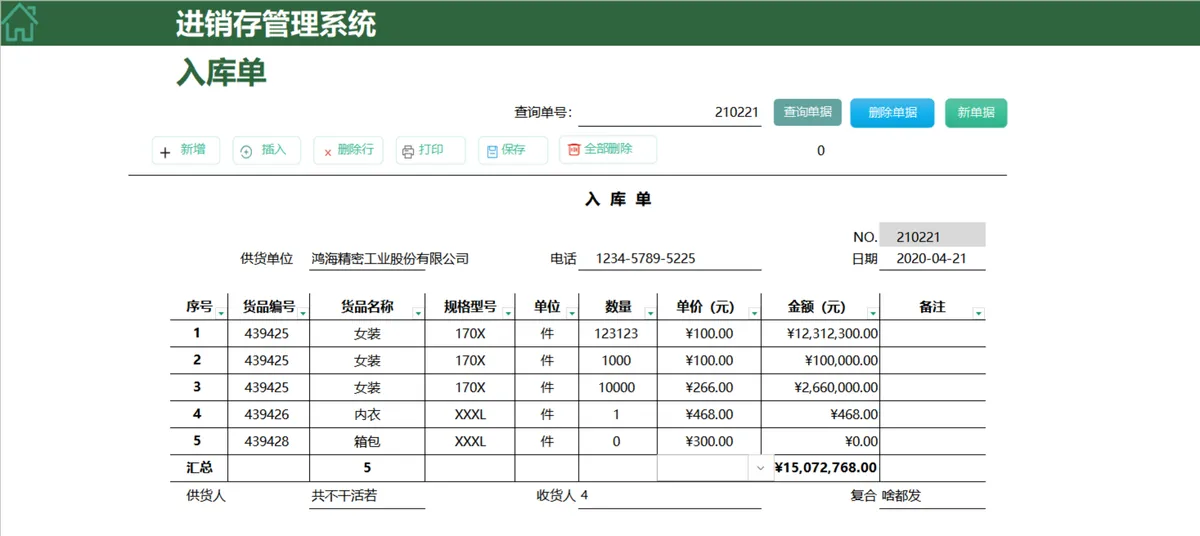
Task: Select quantity cell 123123
Action: [617, 334]
